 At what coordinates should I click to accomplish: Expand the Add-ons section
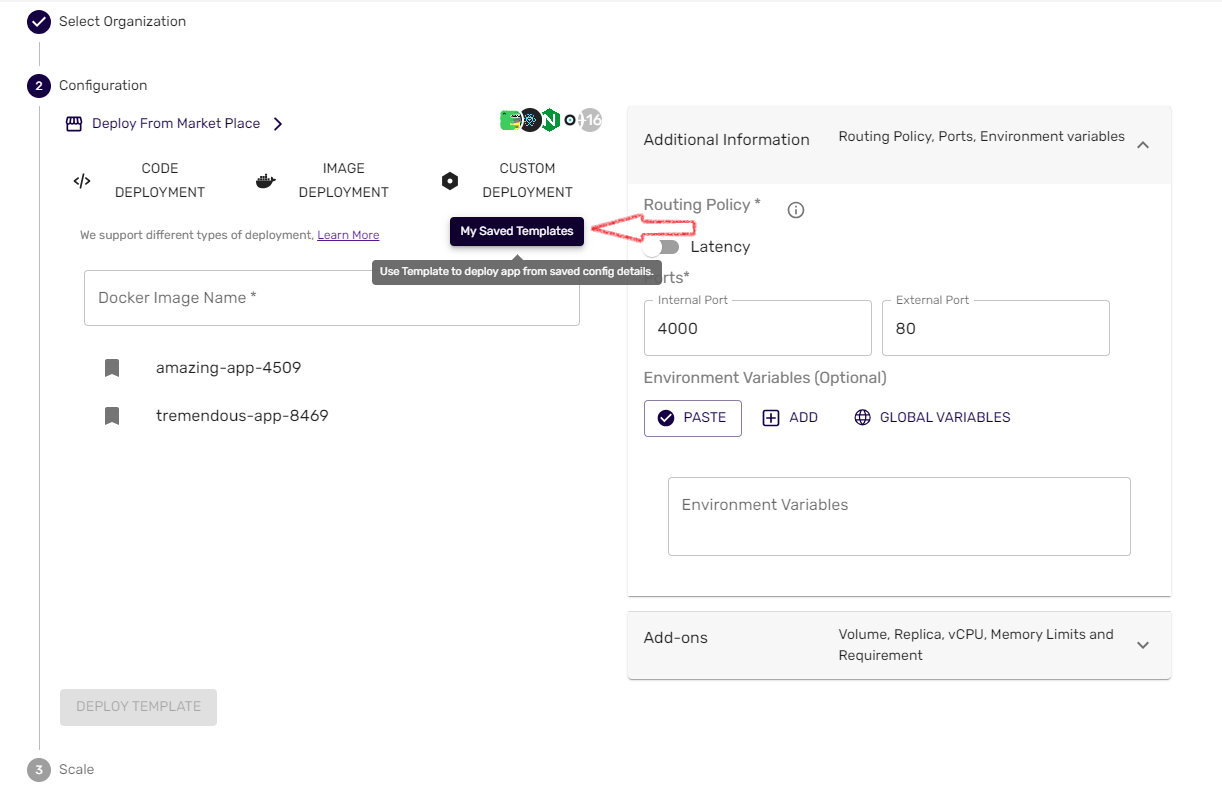tap(1143, 645)
